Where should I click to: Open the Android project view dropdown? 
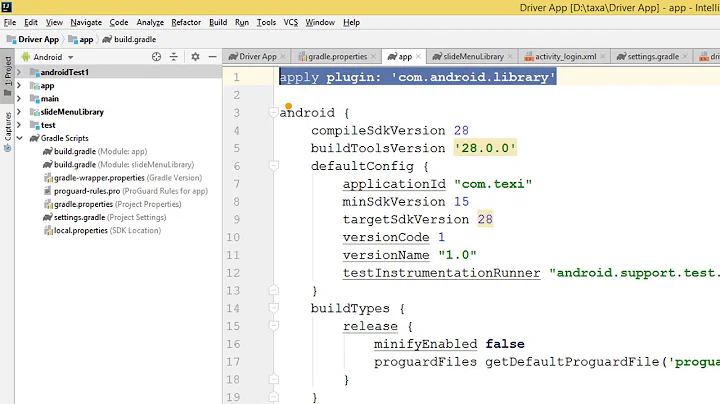47,57
